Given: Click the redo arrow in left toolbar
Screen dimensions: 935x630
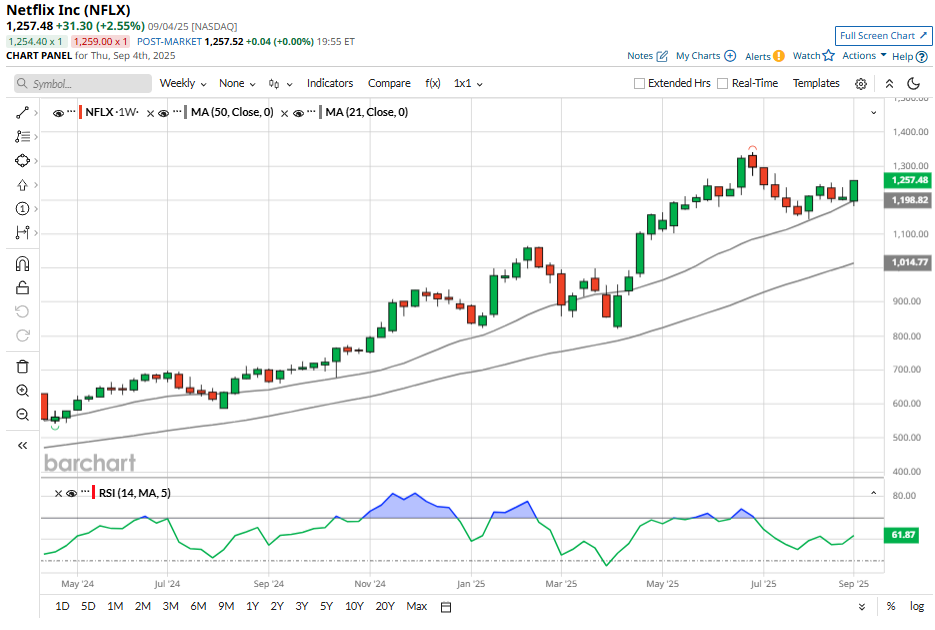Looking at the screenshot, I should click(22, 336).
